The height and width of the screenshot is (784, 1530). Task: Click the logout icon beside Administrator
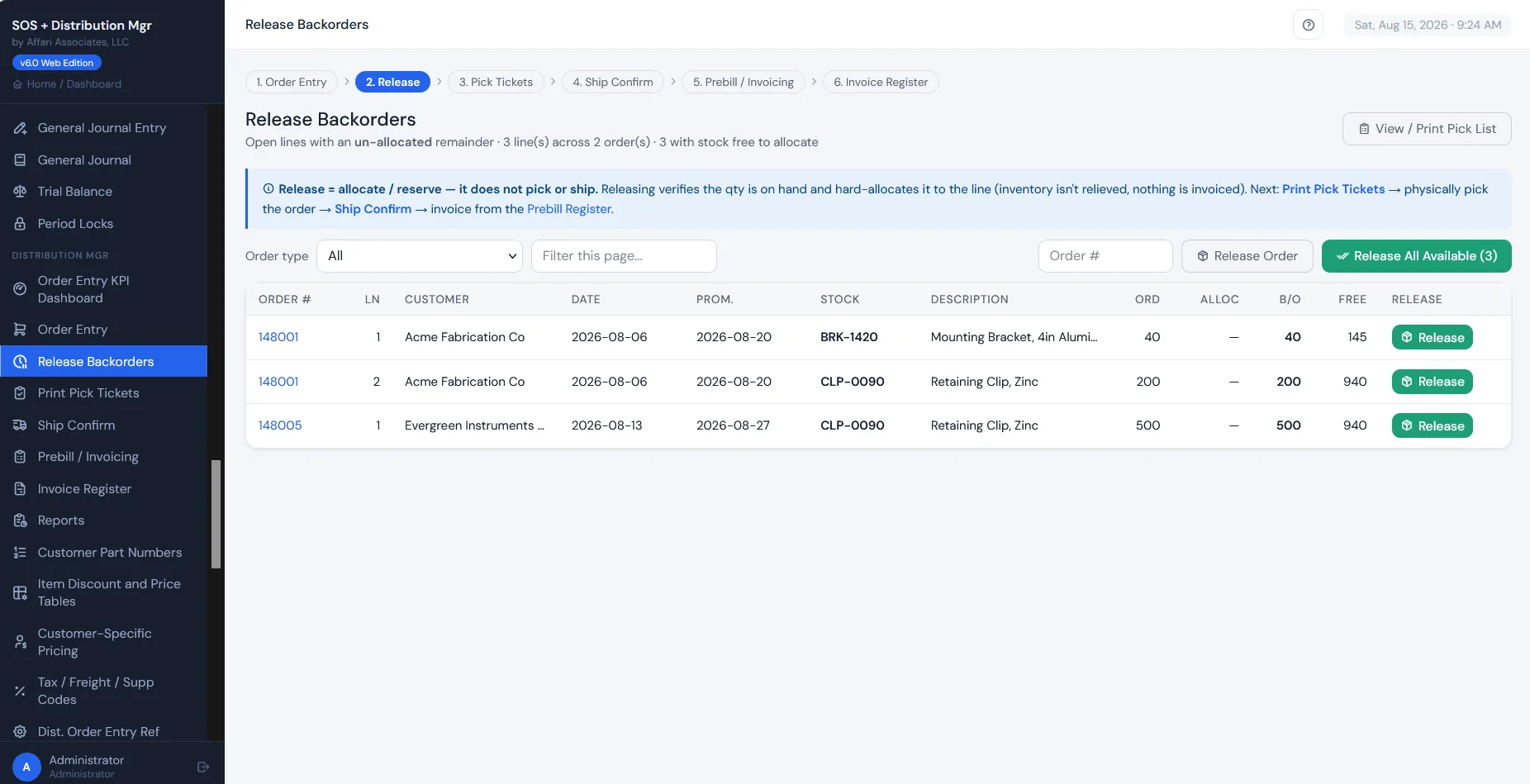point(203,767)
